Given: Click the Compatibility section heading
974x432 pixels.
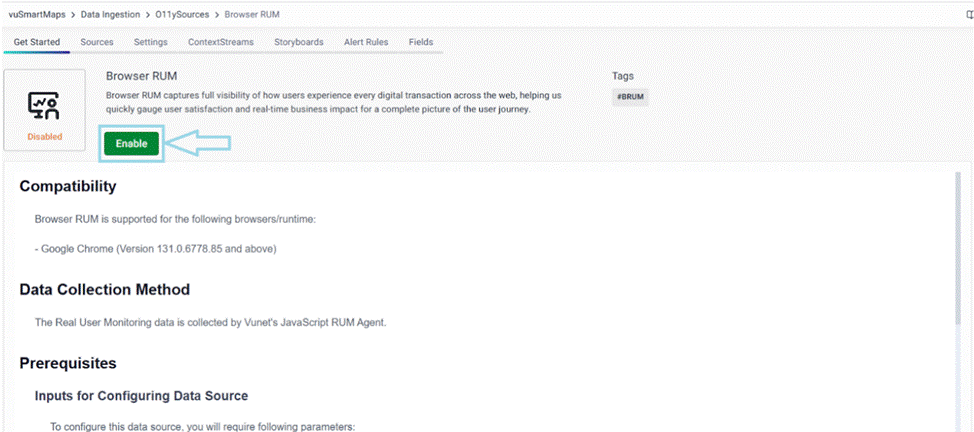Looking at the screenshot, I should coord(68,186).
